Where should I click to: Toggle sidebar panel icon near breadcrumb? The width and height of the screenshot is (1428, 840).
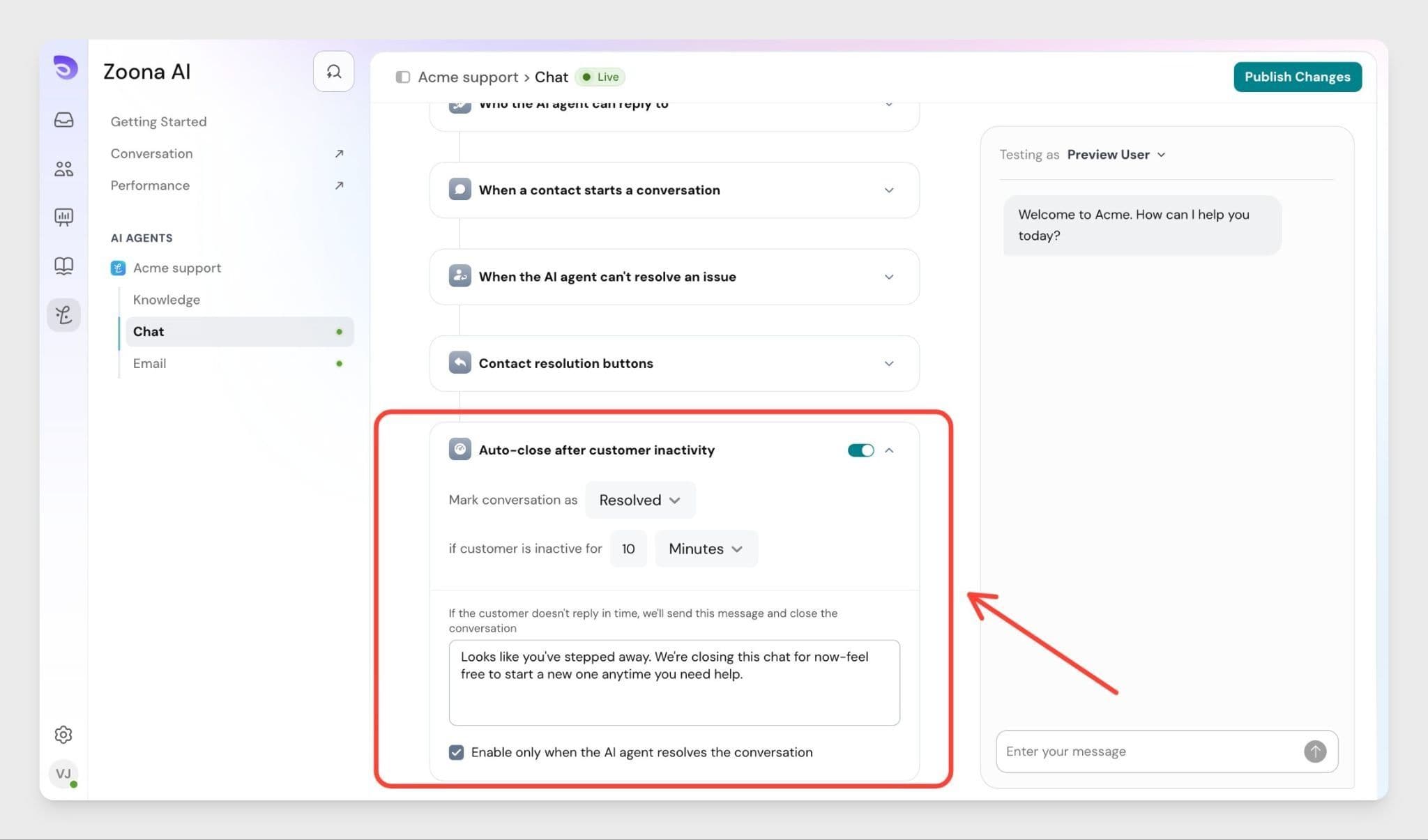tap(402, 77)
